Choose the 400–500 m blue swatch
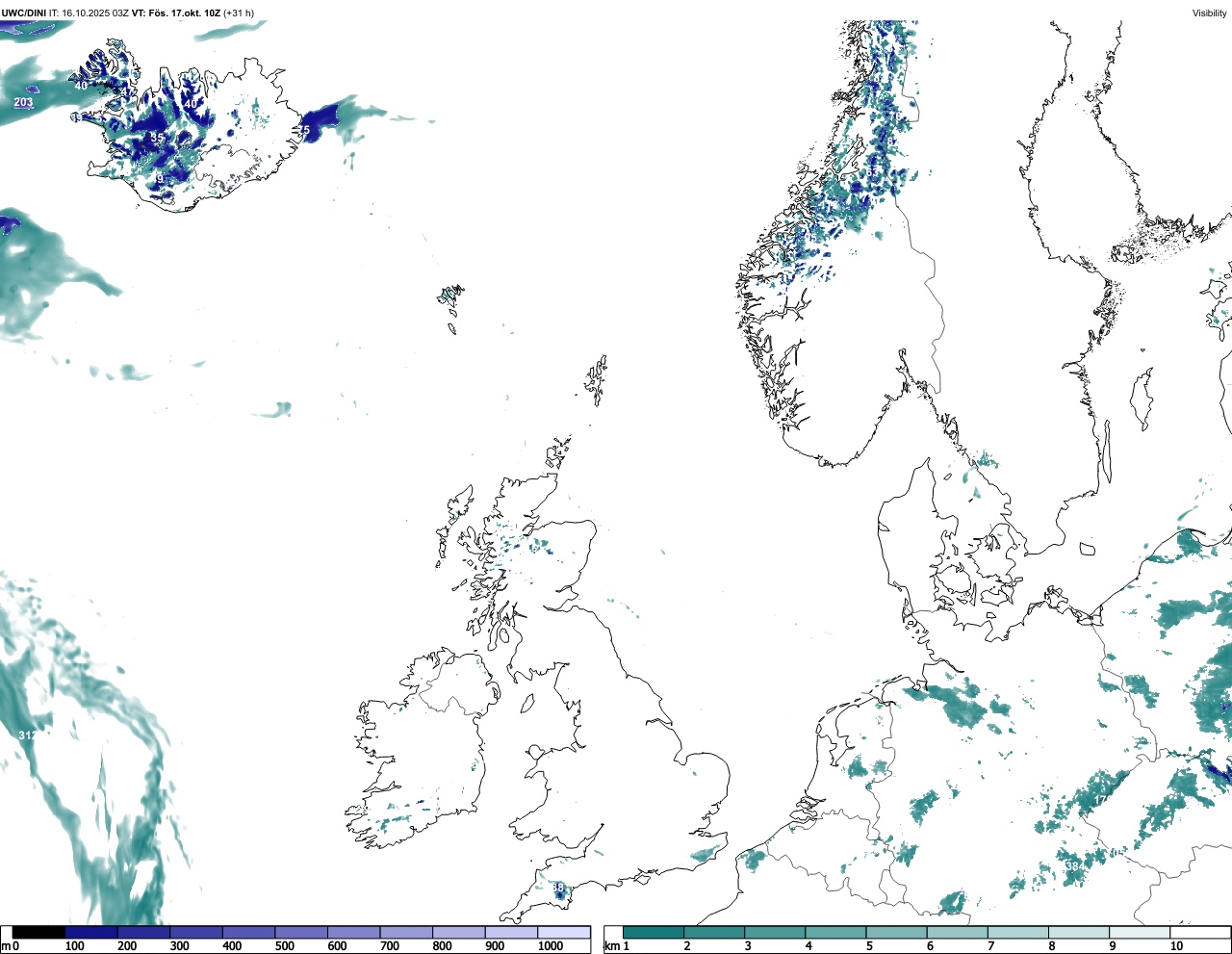The image size is (1232, 954). (x=248, y=932)
